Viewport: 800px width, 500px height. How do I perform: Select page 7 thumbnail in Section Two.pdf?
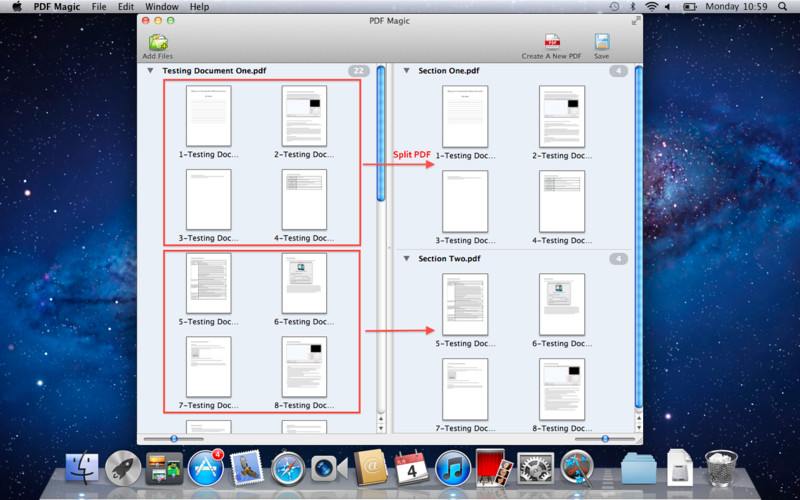click(465, 389)
